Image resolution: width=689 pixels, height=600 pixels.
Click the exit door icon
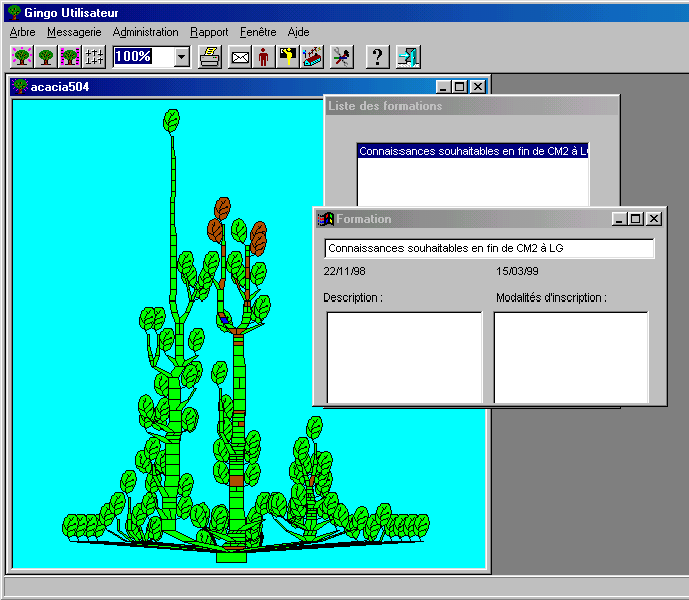pyautogui.click(x=407, y=57)
